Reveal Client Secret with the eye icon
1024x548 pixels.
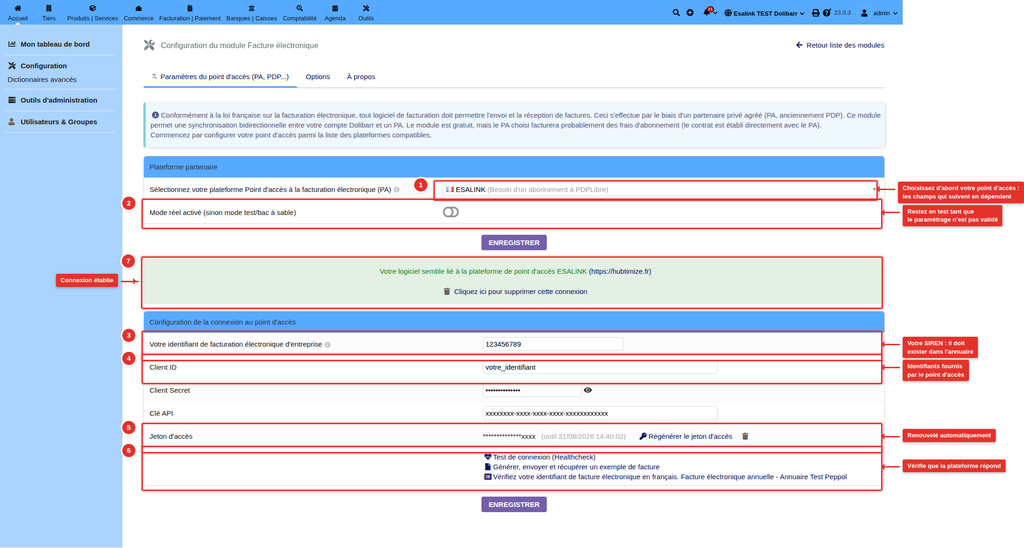(x=588, y=390)
